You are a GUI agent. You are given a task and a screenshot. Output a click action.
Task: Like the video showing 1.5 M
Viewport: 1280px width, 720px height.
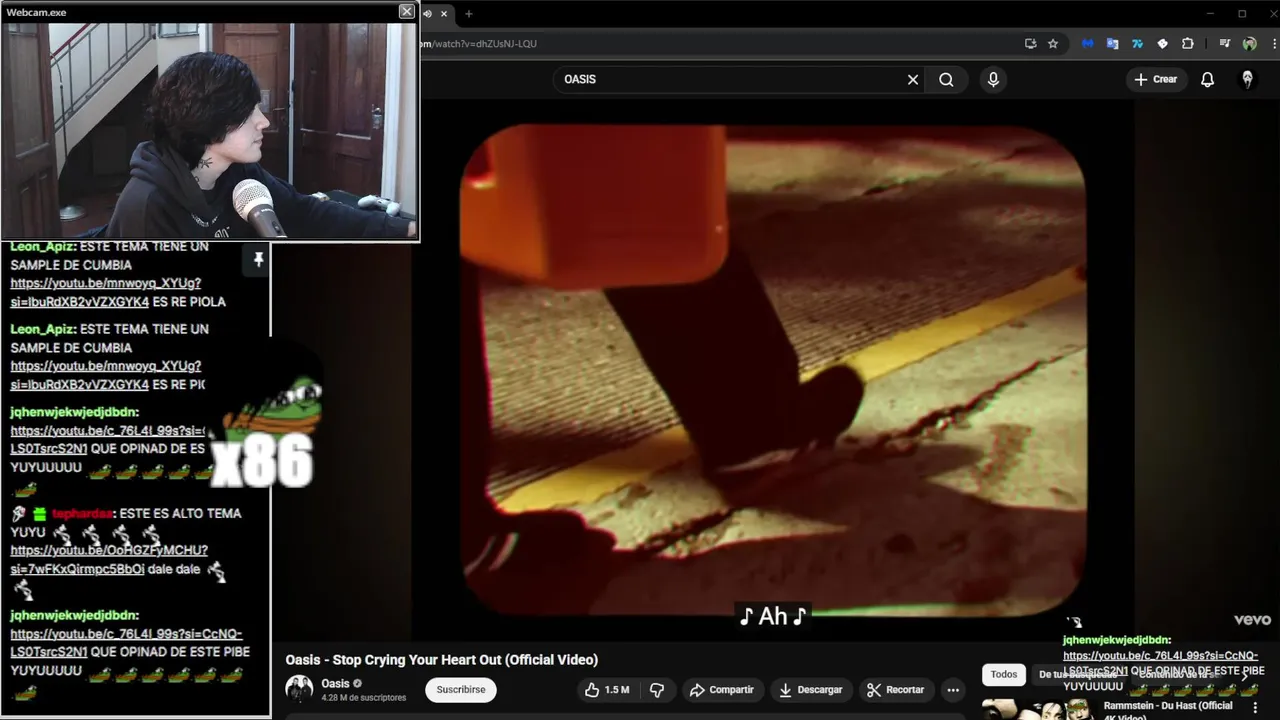pyautogui.click(x=608, y=690)
